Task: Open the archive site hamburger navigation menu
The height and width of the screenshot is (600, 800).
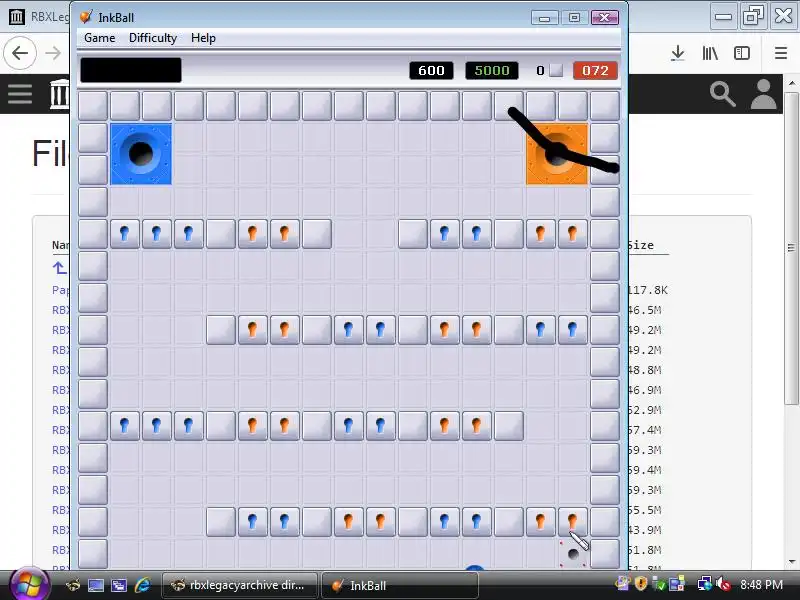Action: tap(20, 94)
